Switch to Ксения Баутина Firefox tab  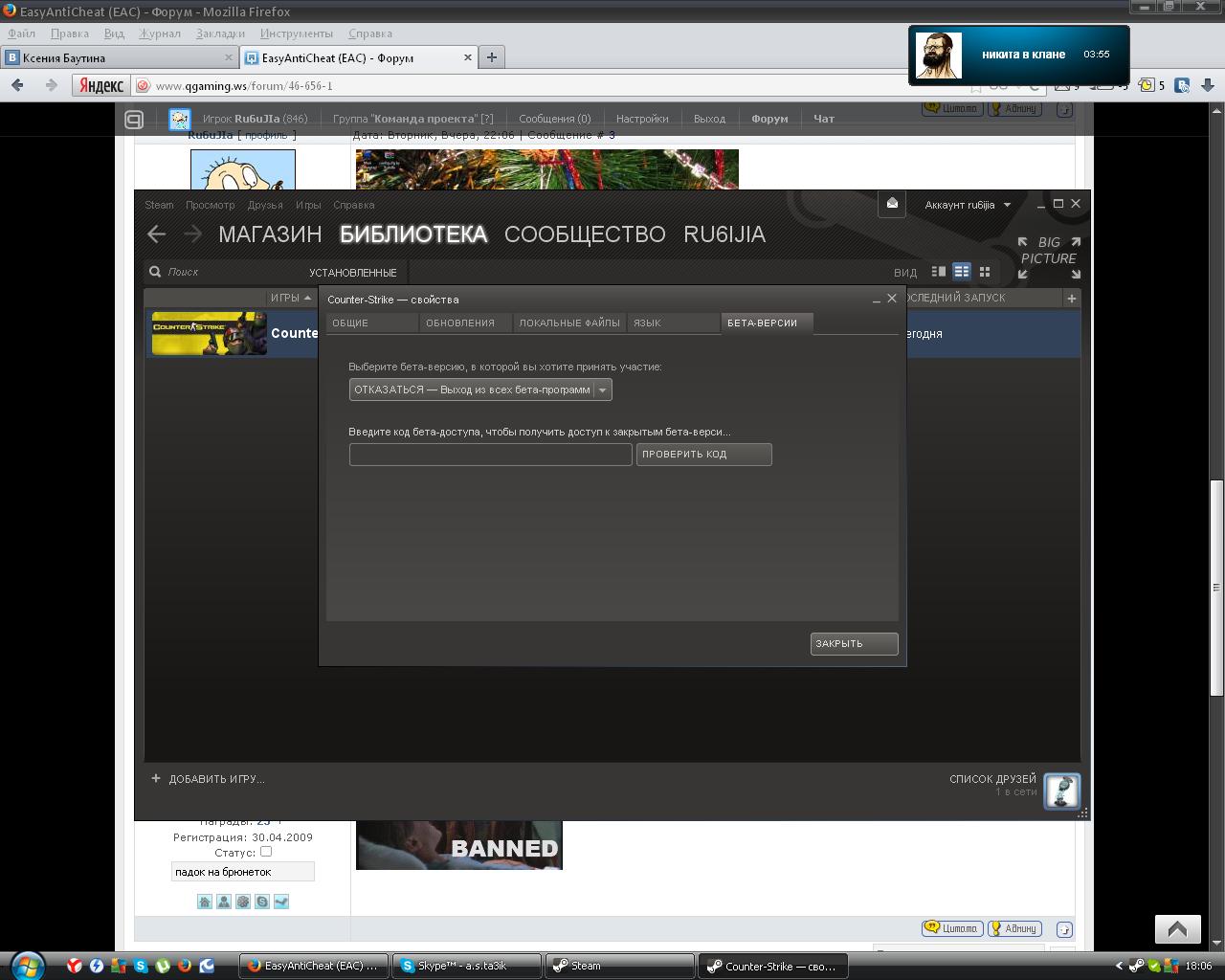coord(119,57)
